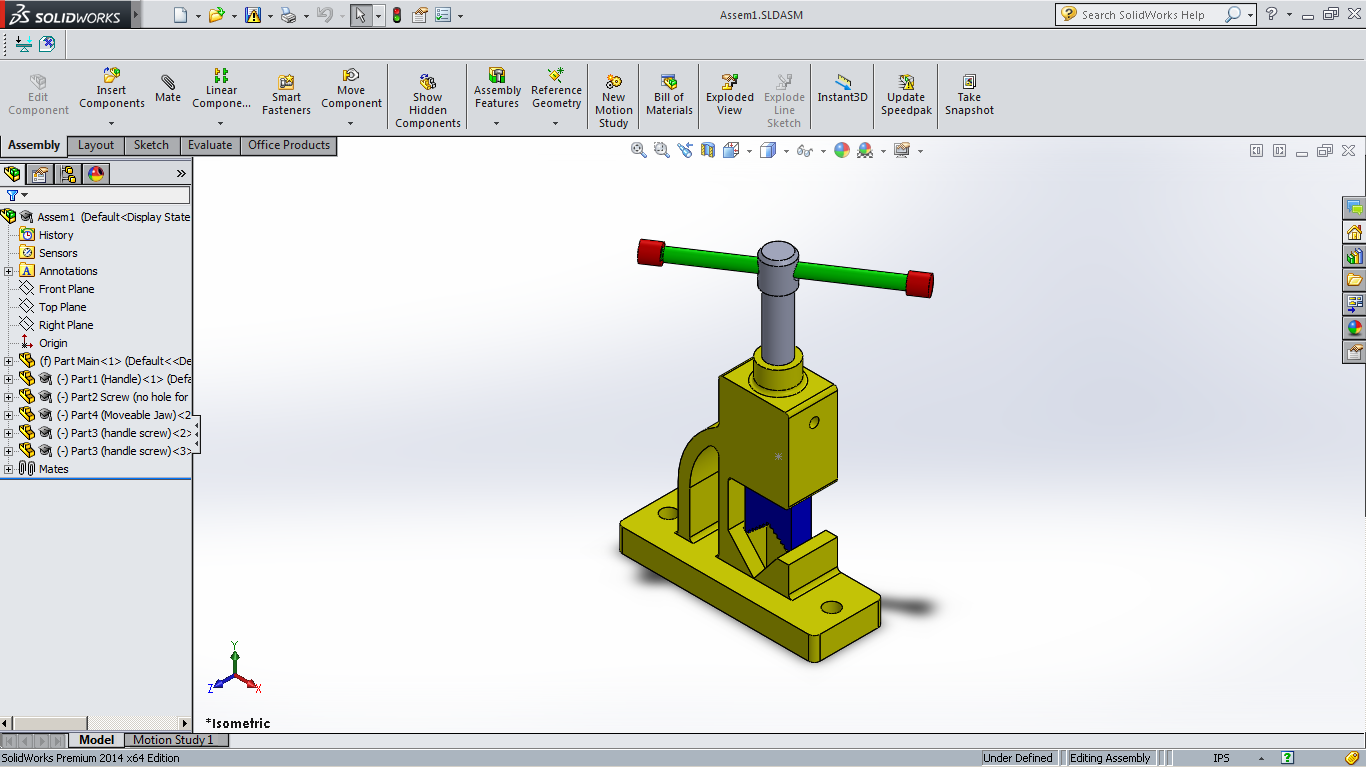Click the Open file folder icon
The width and height of the screenshot is (1366, 768).
pyautogui.click(x=216, y=15)
